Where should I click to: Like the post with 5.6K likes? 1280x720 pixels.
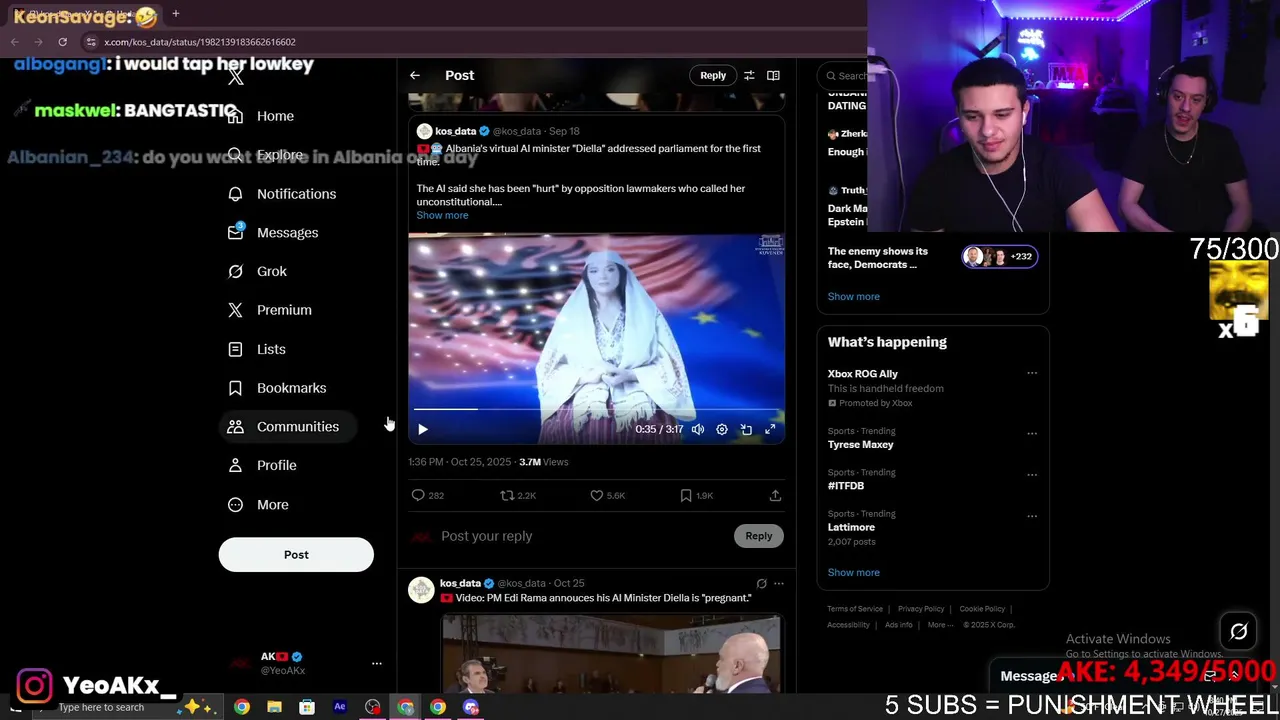pos(608,495)
